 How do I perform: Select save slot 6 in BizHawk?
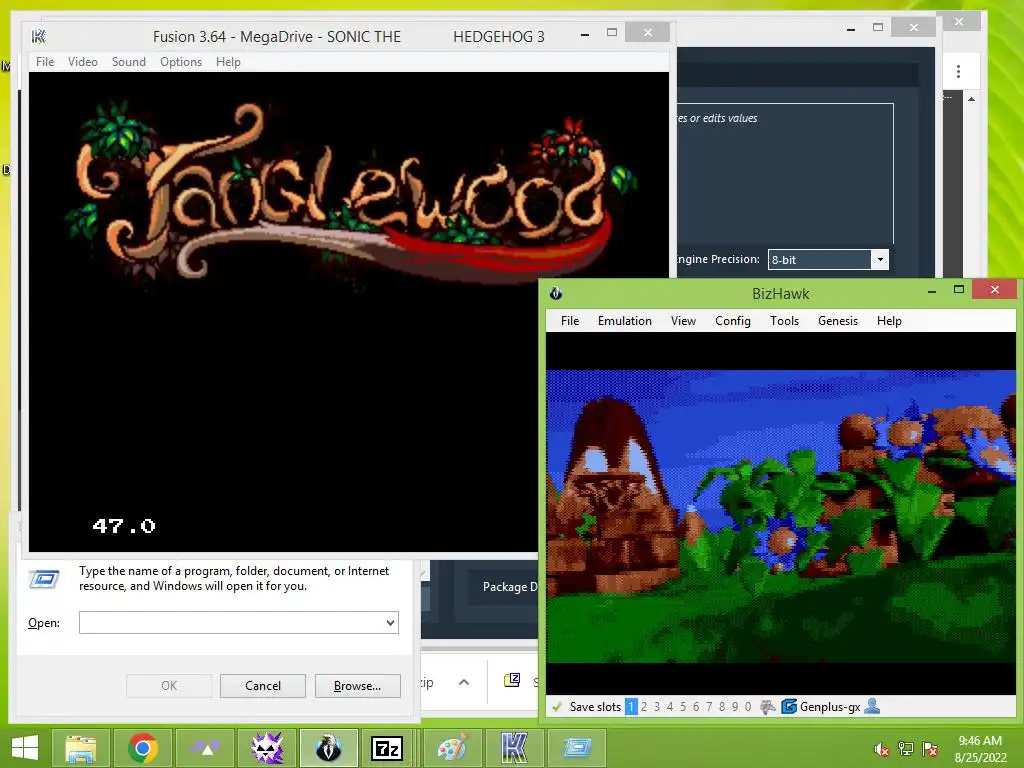point(696,707)
